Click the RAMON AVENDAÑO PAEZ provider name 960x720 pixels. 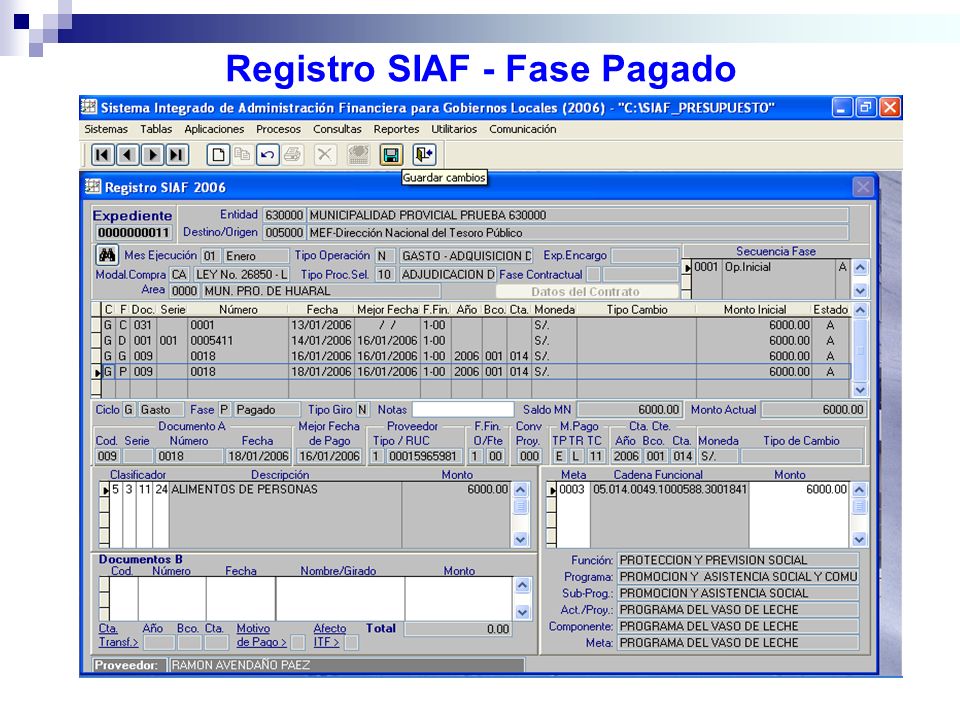(x=241, y=665)
